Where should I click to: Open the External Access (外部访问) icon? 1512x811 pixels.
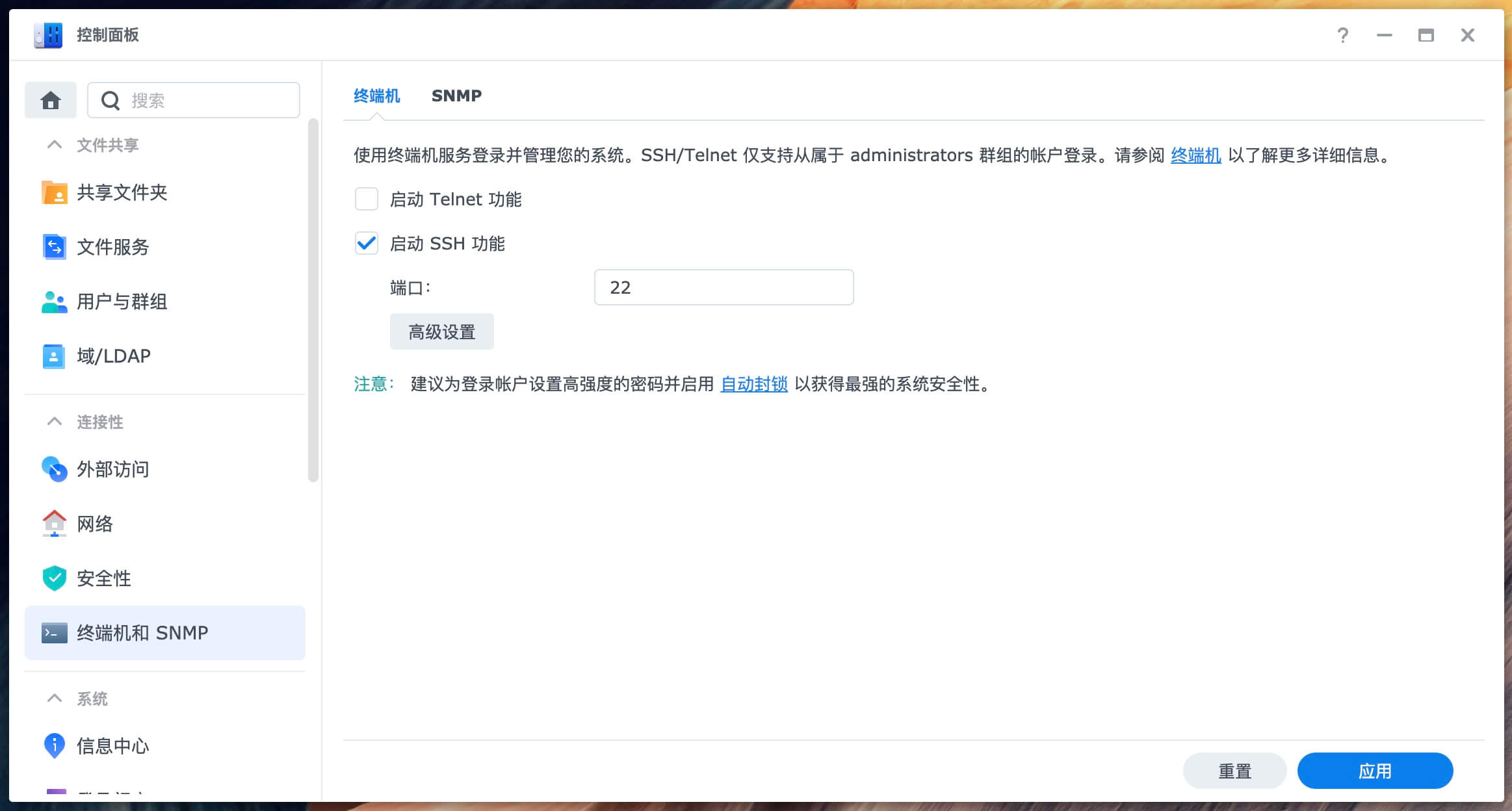[x=55, y=469]
